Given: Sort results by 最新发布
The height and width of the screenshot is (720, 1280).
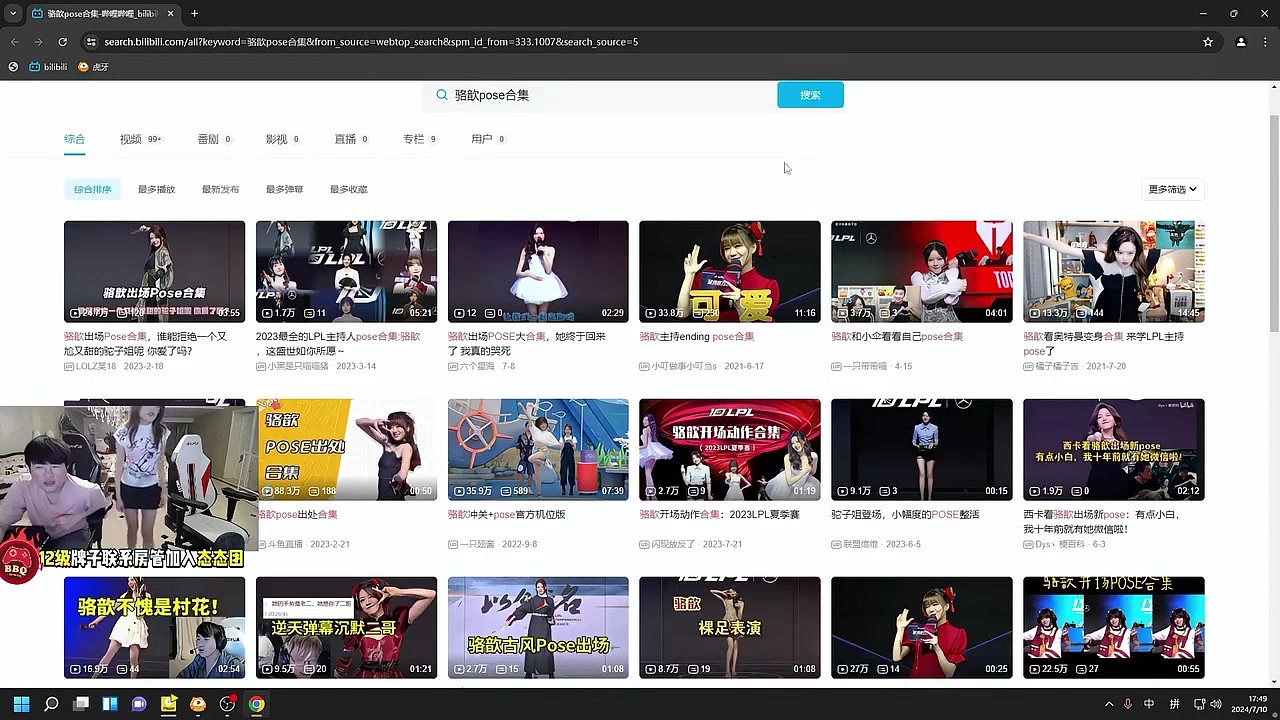Looking at the screenshot, I should (220, 189).
